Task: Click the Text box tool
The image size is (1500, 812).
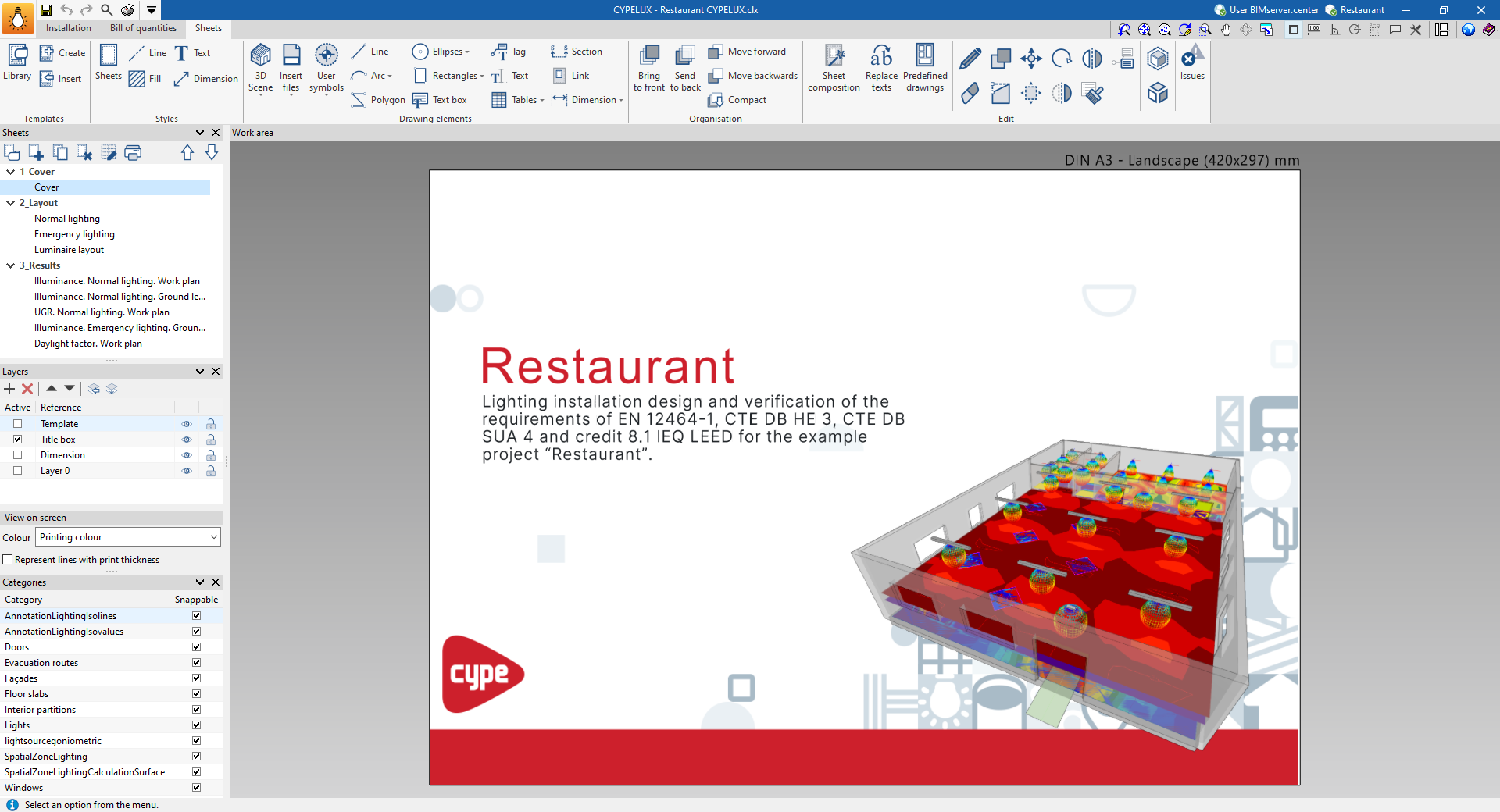Action: point(440,100)
